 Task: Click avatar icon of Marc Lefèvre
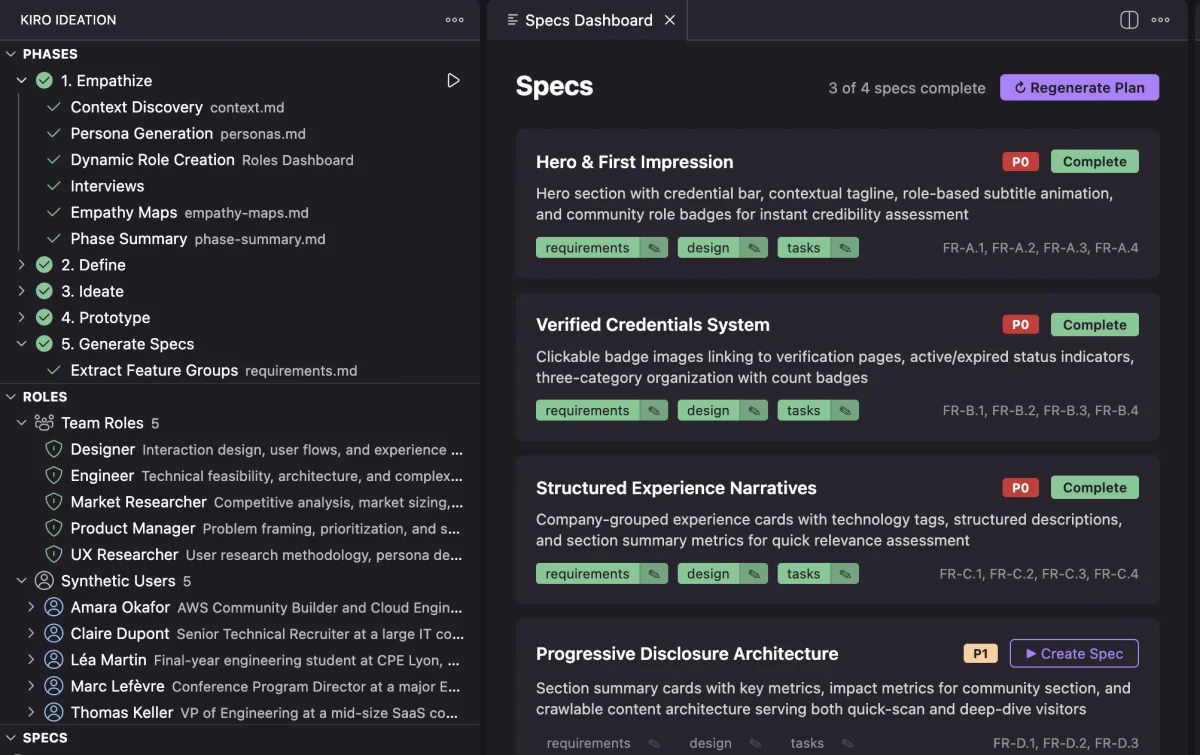click(54, 686)
